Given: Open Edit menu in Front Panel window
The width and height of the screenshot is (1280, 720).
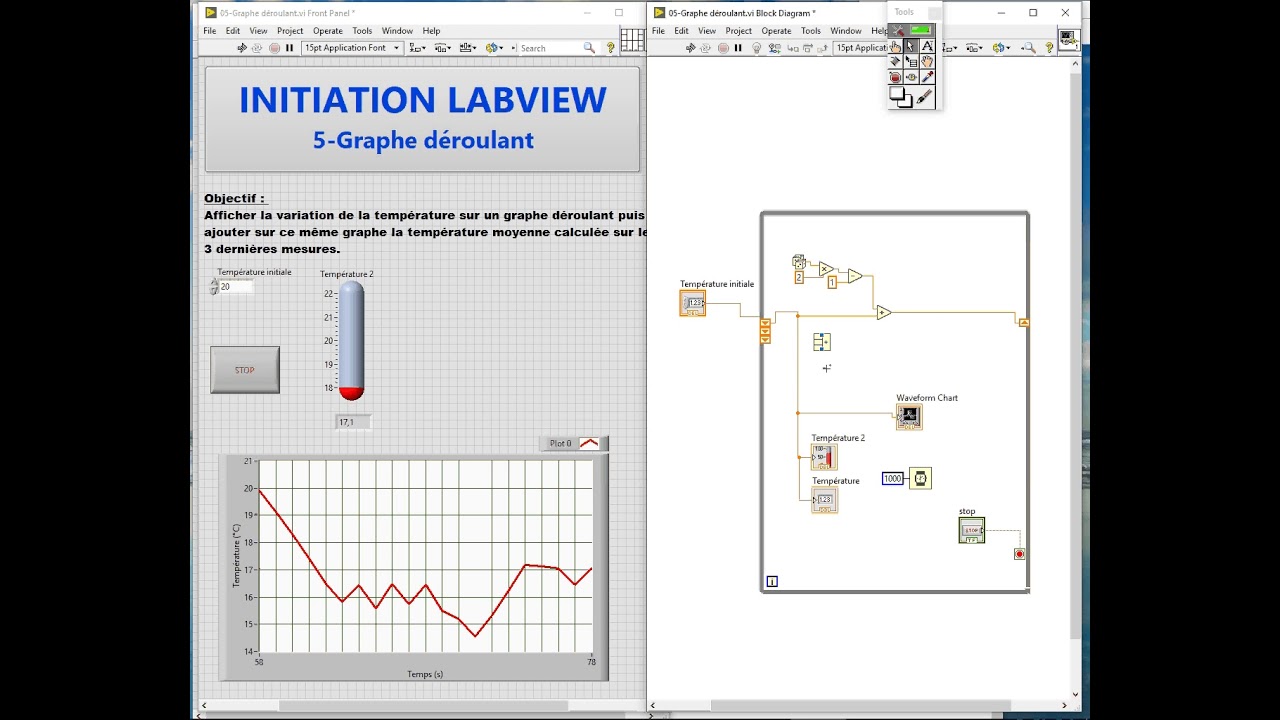Looking at the screenshot, I should point(233,31).
